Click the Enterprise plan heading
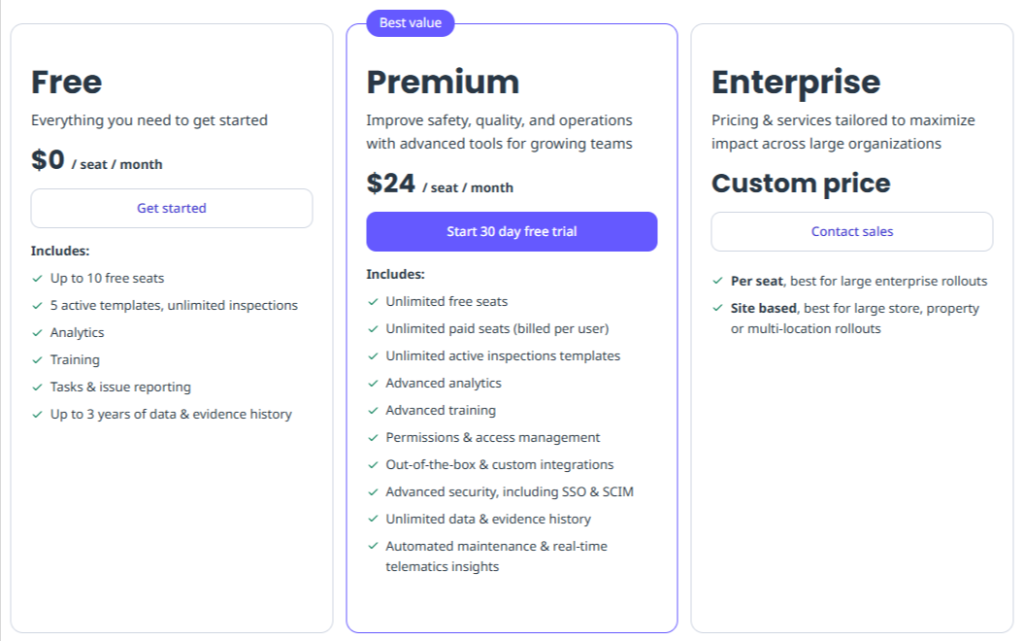 (x=795, y=82)
